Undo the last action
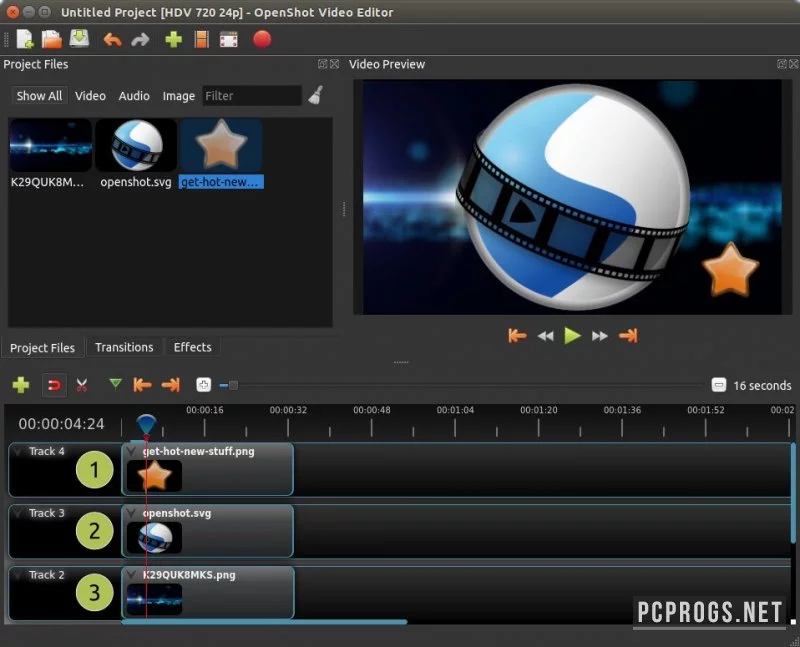The height and width of the screenshot is (647, 800). point(113,39)
